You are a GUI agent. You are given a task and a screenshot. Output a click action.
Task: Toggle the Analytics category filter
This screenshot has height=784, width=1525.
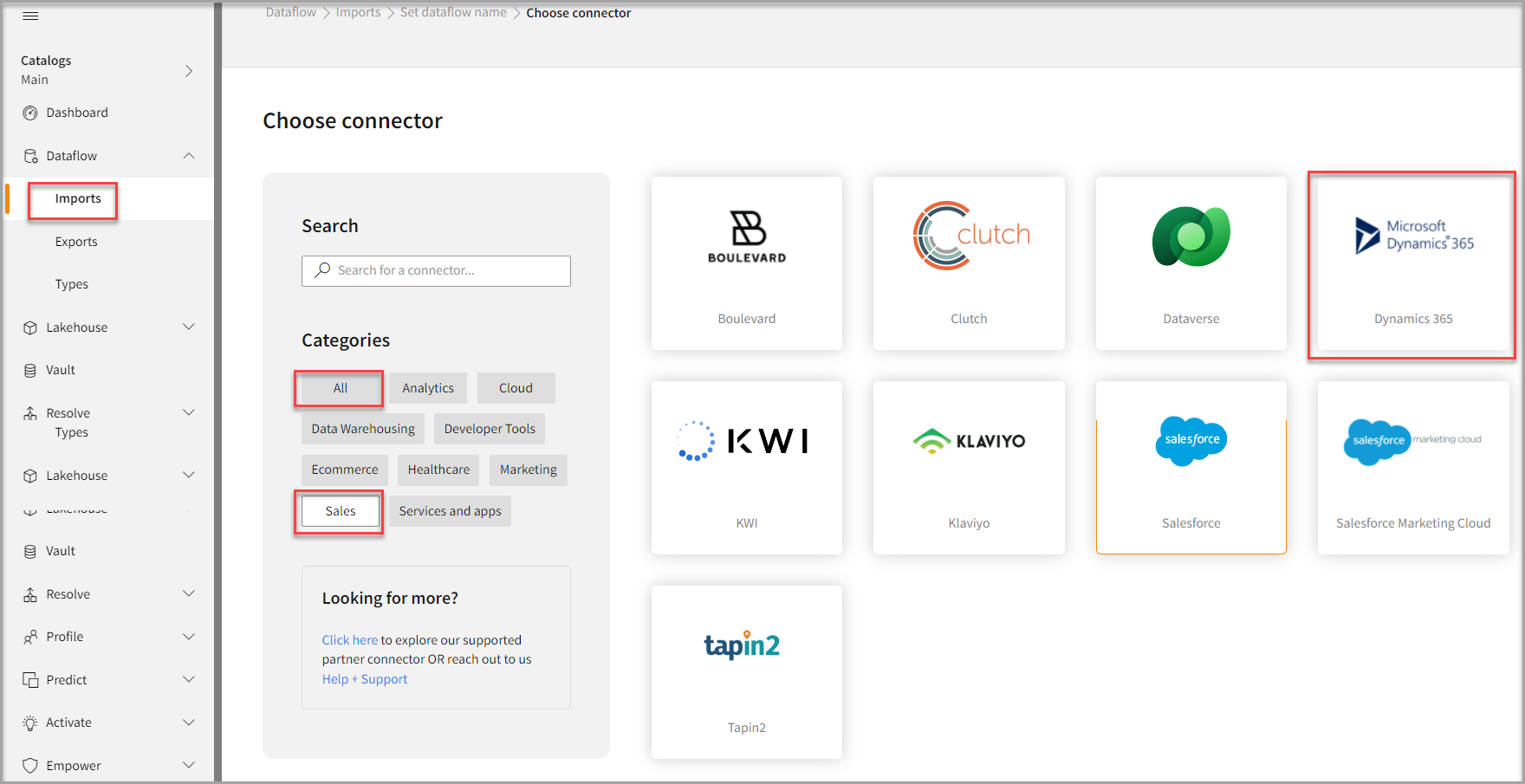point(427,388)
